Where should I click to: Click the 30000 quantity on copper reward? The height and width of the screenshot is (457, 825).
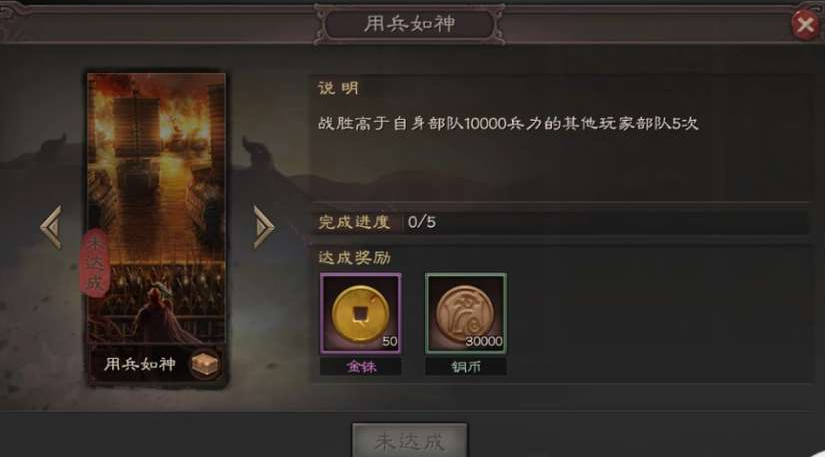(484, 341)
